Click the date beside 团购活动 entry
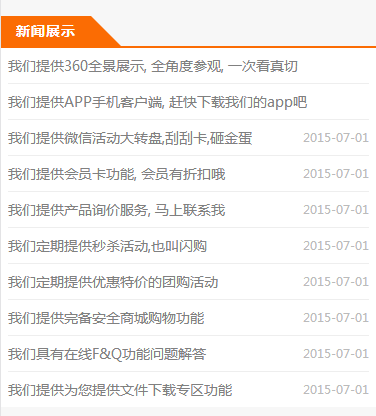The image size is (376, 416). (336, 282)
